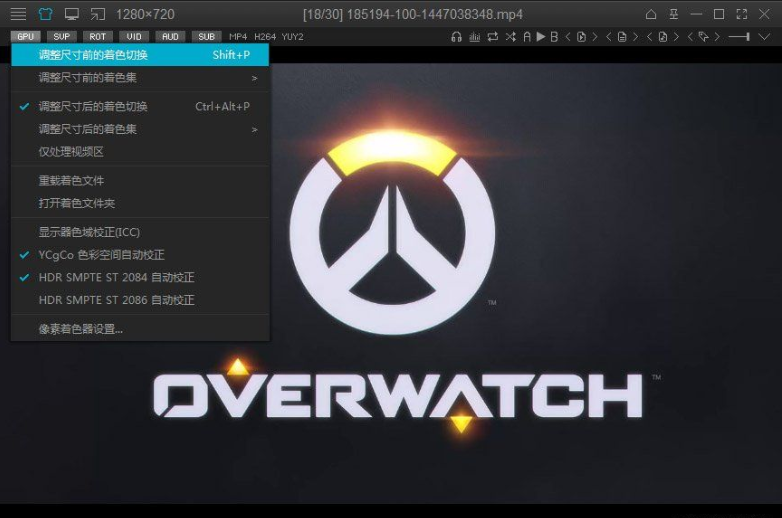Click the monitor display icon
This screenshot has height=518, width=782.
(71, 14)
